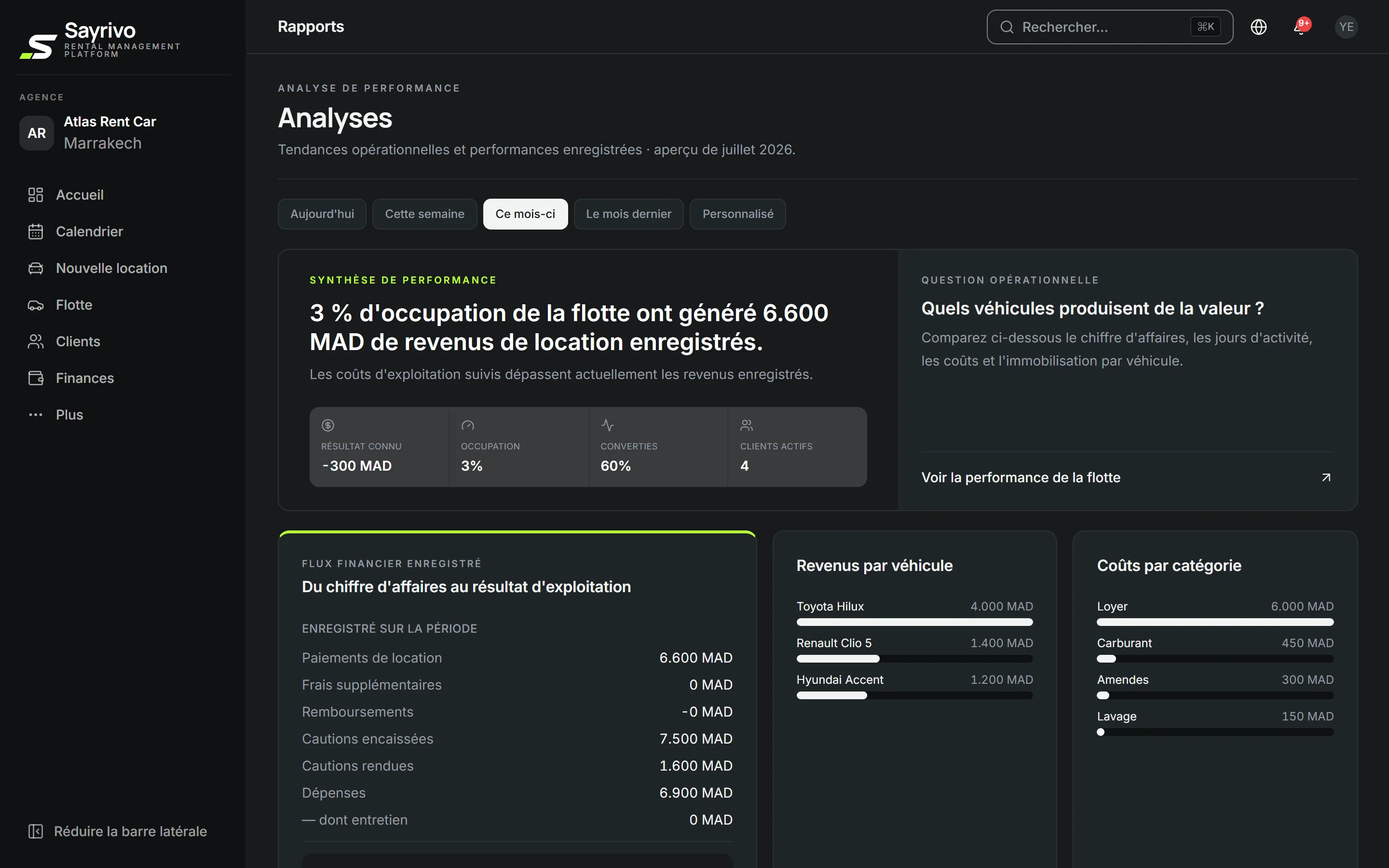Viewport: 1389px width, 868px height.
Task: Open the Finances menu item
Action: pyautogui.click(x=123, y=379)
